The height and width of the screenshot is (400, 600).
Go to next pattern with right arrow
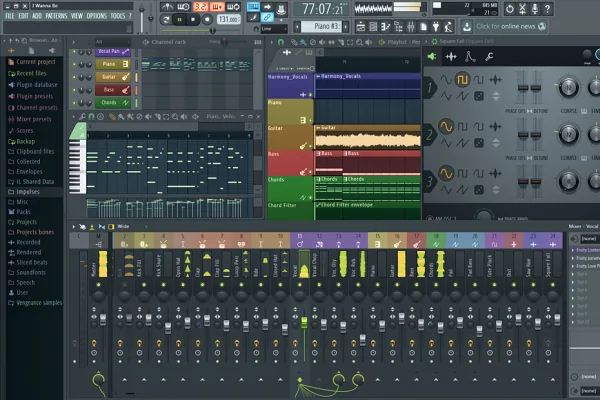(x=346, y=27)
